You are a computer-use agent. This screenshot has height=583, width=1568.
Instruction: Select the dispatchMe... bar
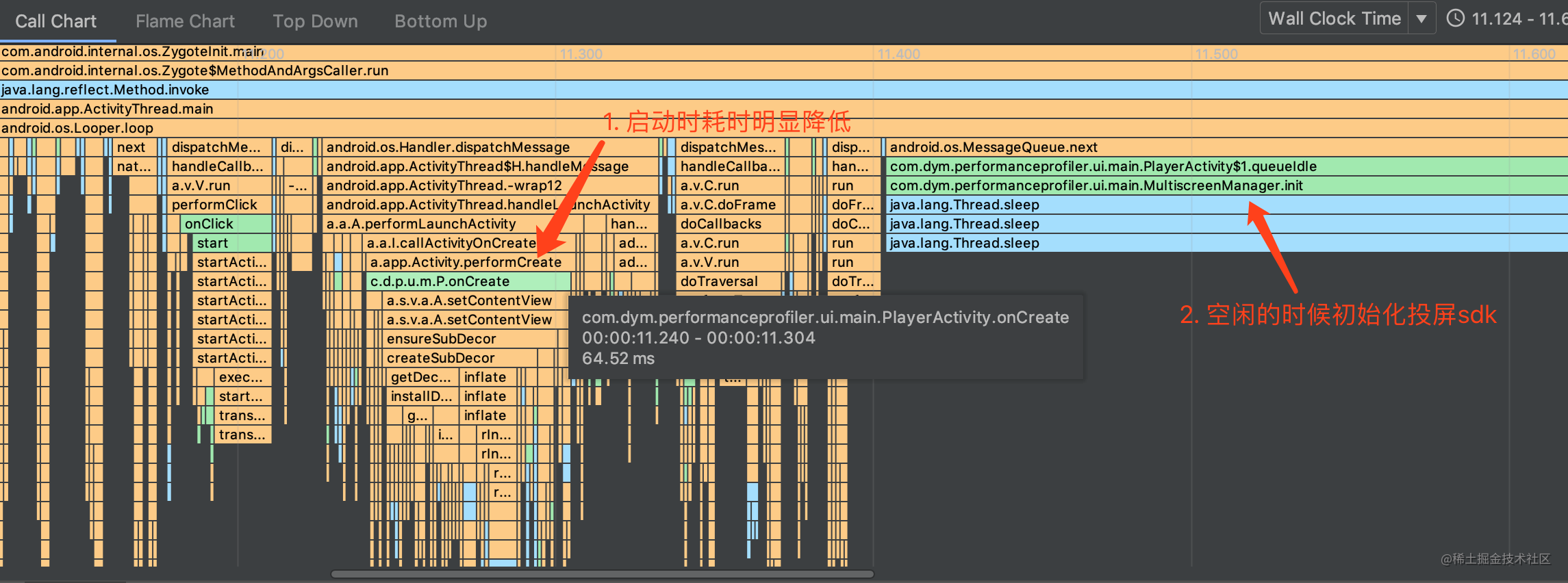(220, 147)
